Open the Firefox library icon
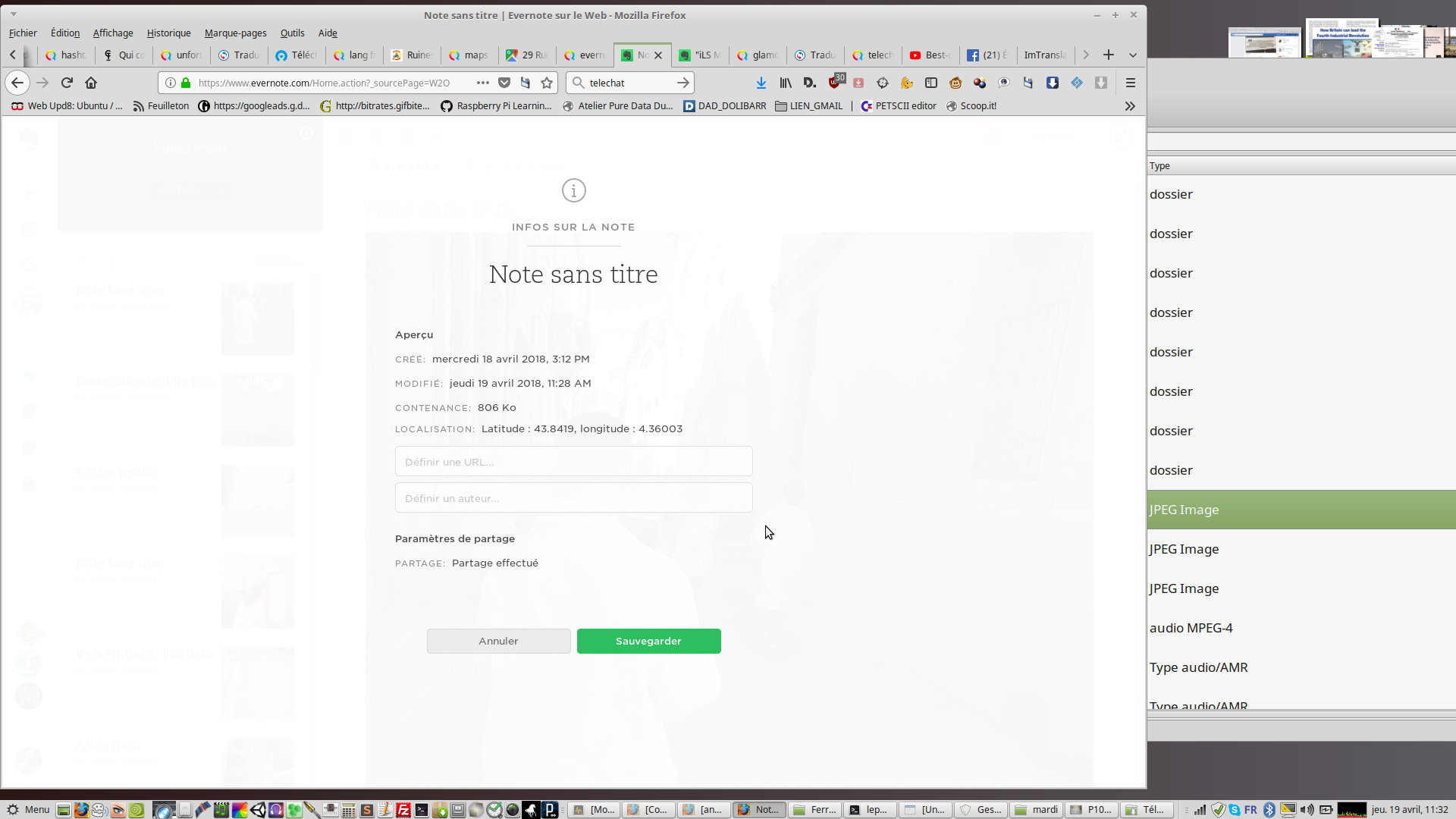 tap(786, 83)
